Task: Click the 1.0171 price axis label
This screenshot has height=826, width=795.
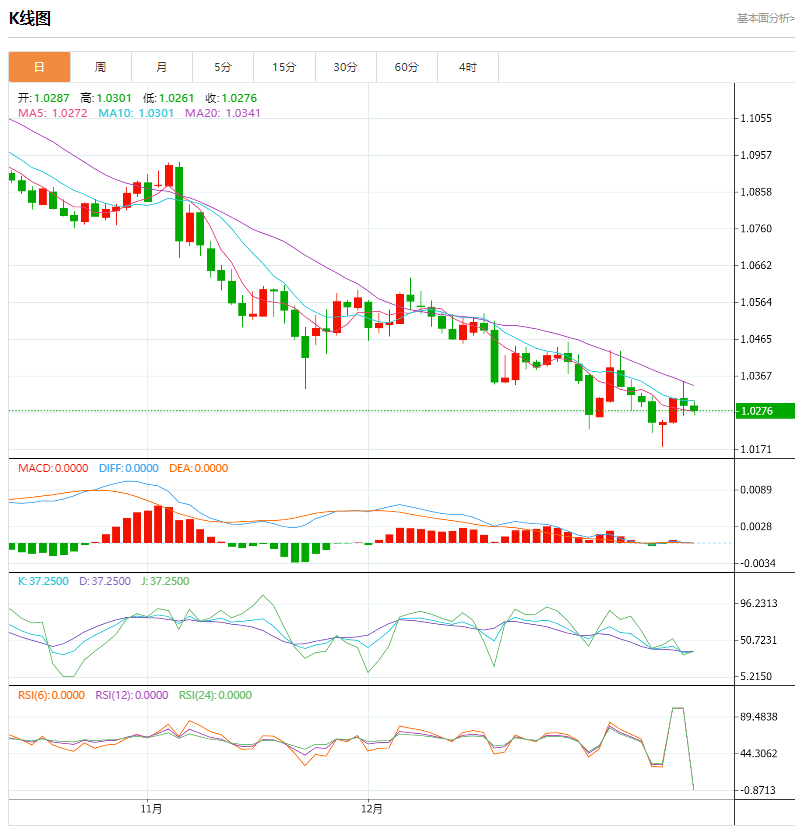Action: pyautogui.click(x=756, y=449)
